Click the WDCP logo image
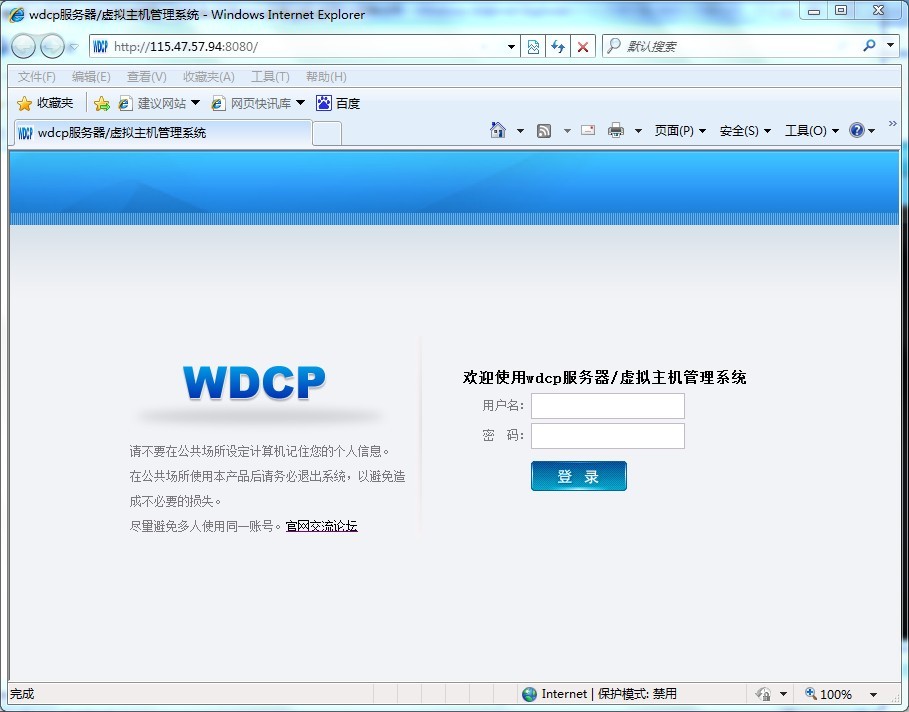The height and width of the screenshot is (712, 909). (x=254, y=383)
